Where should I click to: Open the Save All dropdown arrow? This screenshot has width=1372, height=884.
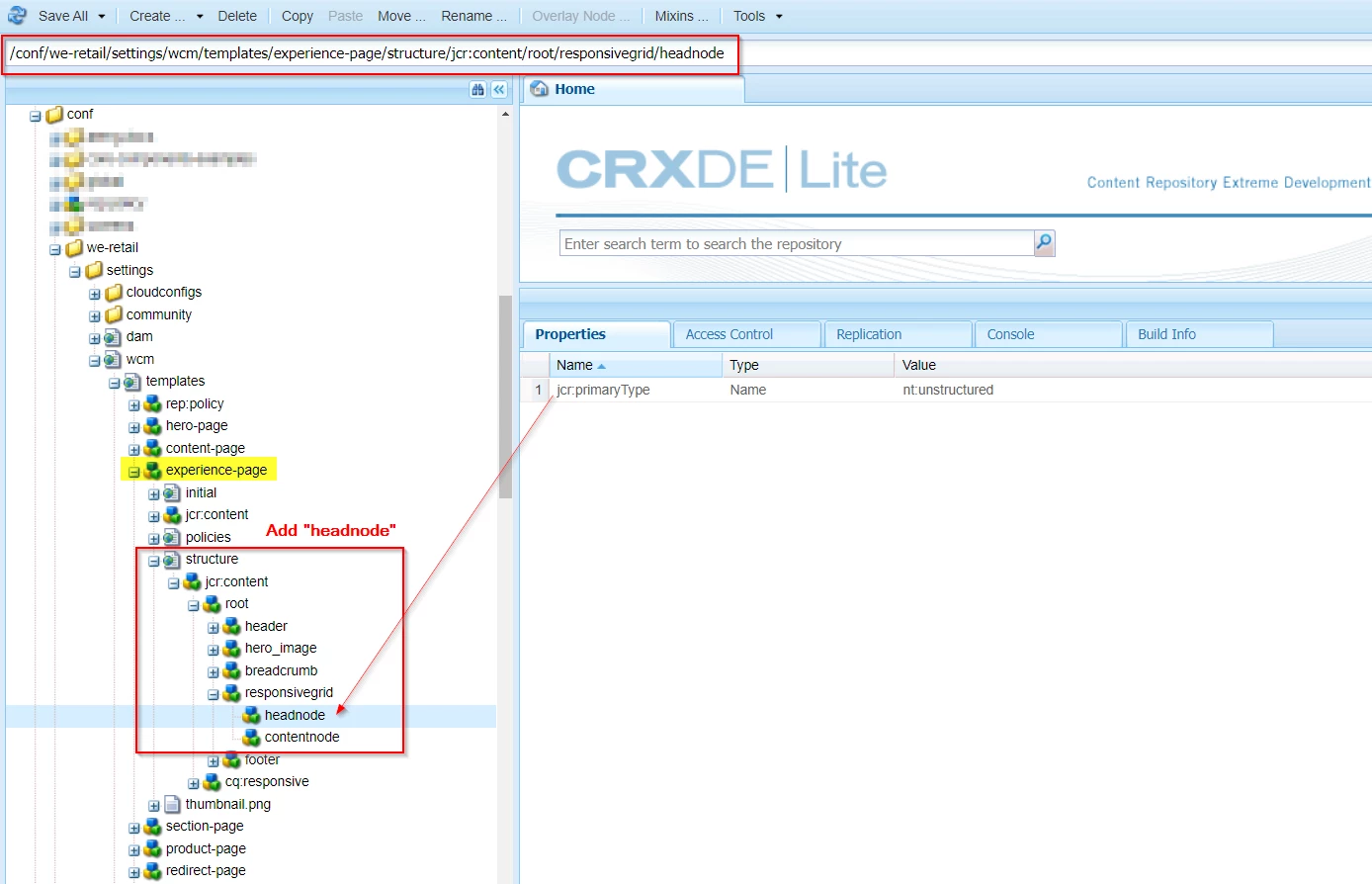[102, 17]
